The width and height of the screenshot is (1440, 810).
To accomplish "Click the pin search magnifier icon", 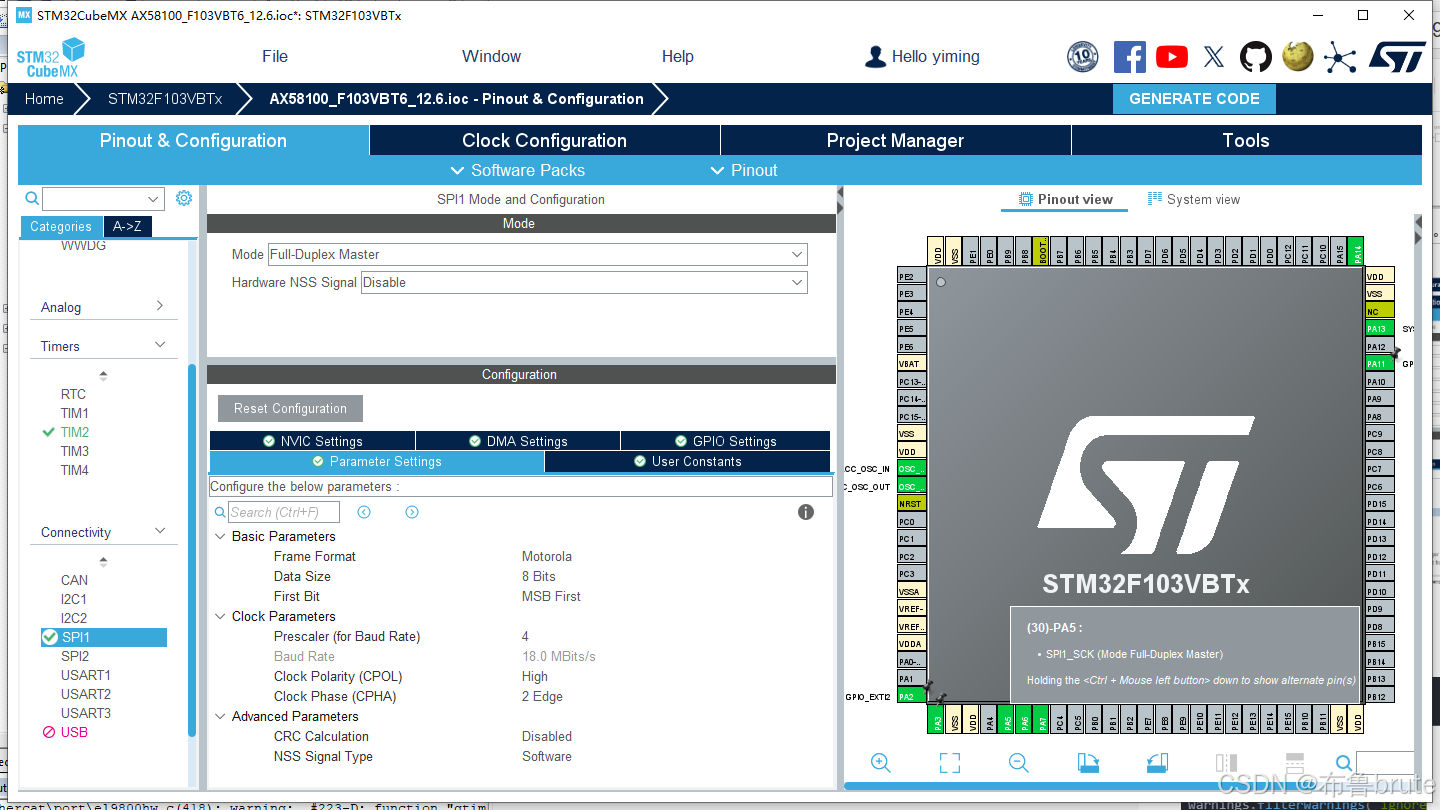I will (x=1344, y=763).
